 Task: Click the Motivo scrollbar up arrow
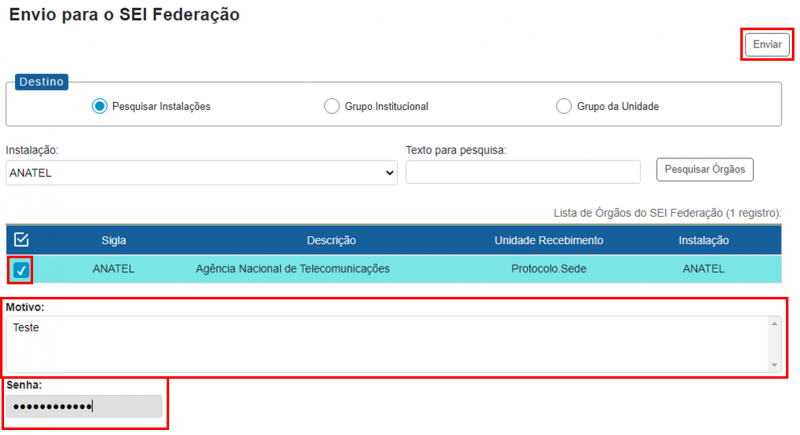[774, 324]
